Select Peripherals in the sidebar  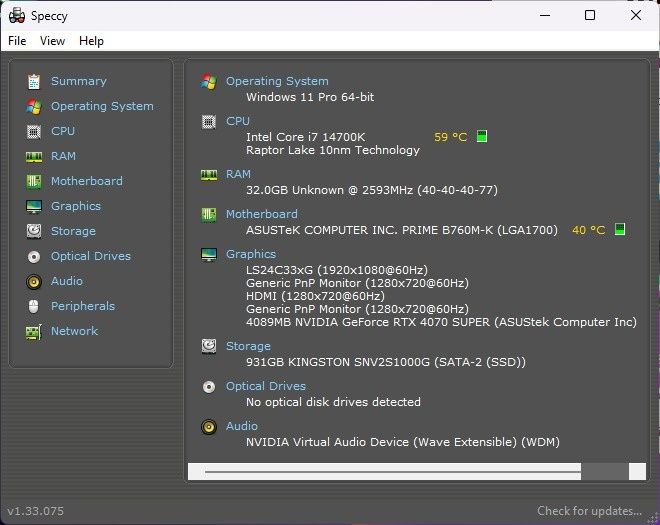pyautogui.click(x=82, y=306)
